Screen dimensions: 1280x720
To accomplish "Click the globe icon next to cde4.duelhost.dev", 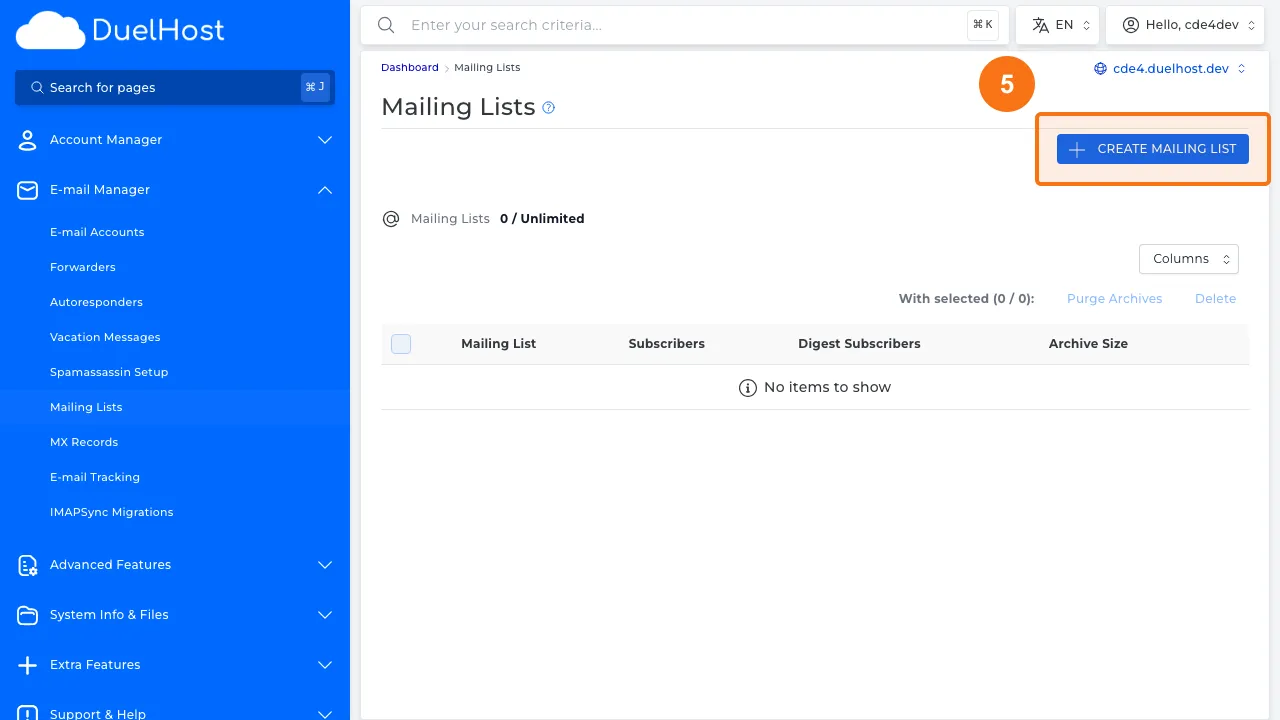I will (x=1099, y=68).
